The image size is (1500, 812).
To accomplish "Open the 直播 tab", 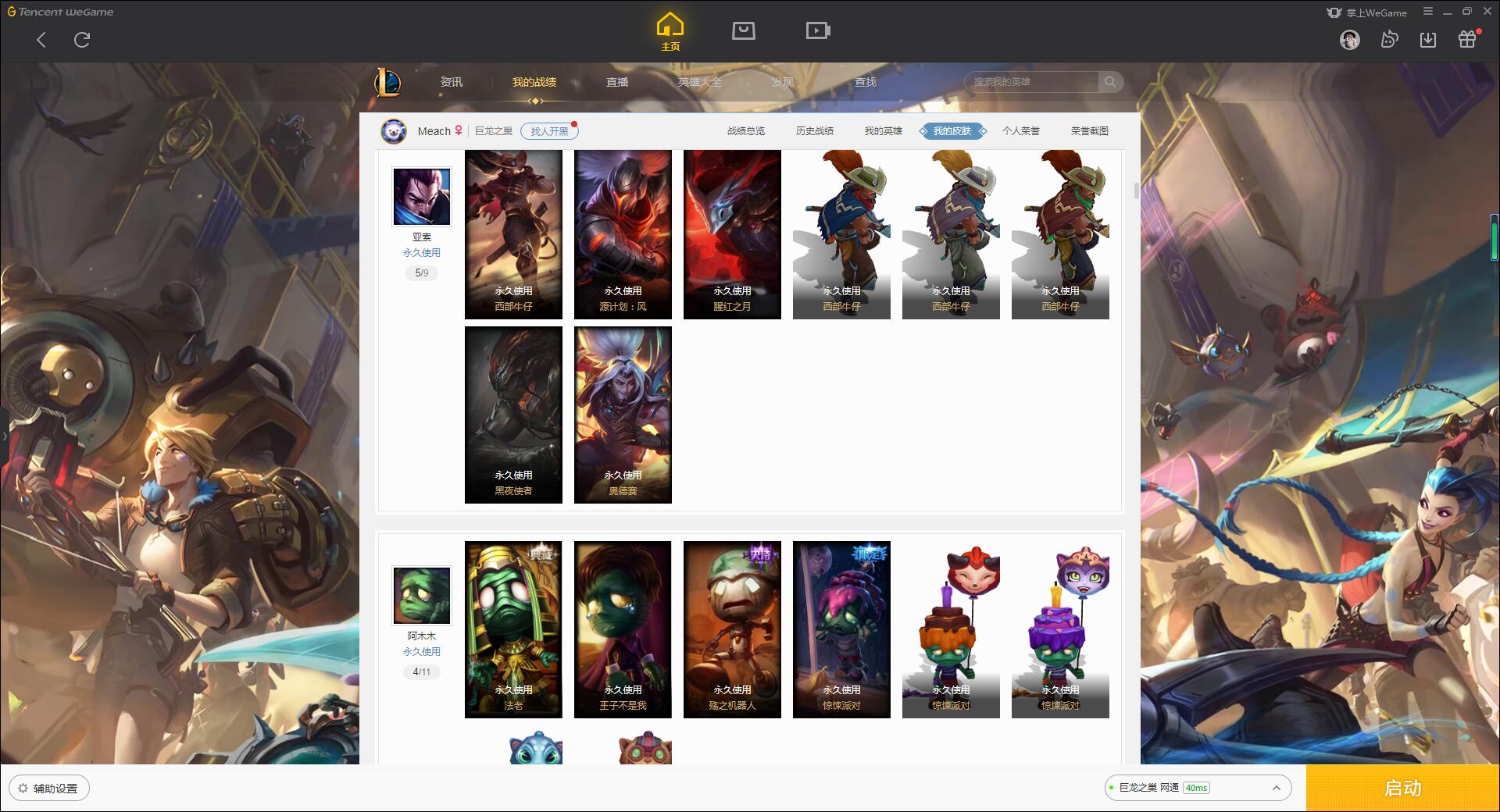I will [x=617, y=82].
